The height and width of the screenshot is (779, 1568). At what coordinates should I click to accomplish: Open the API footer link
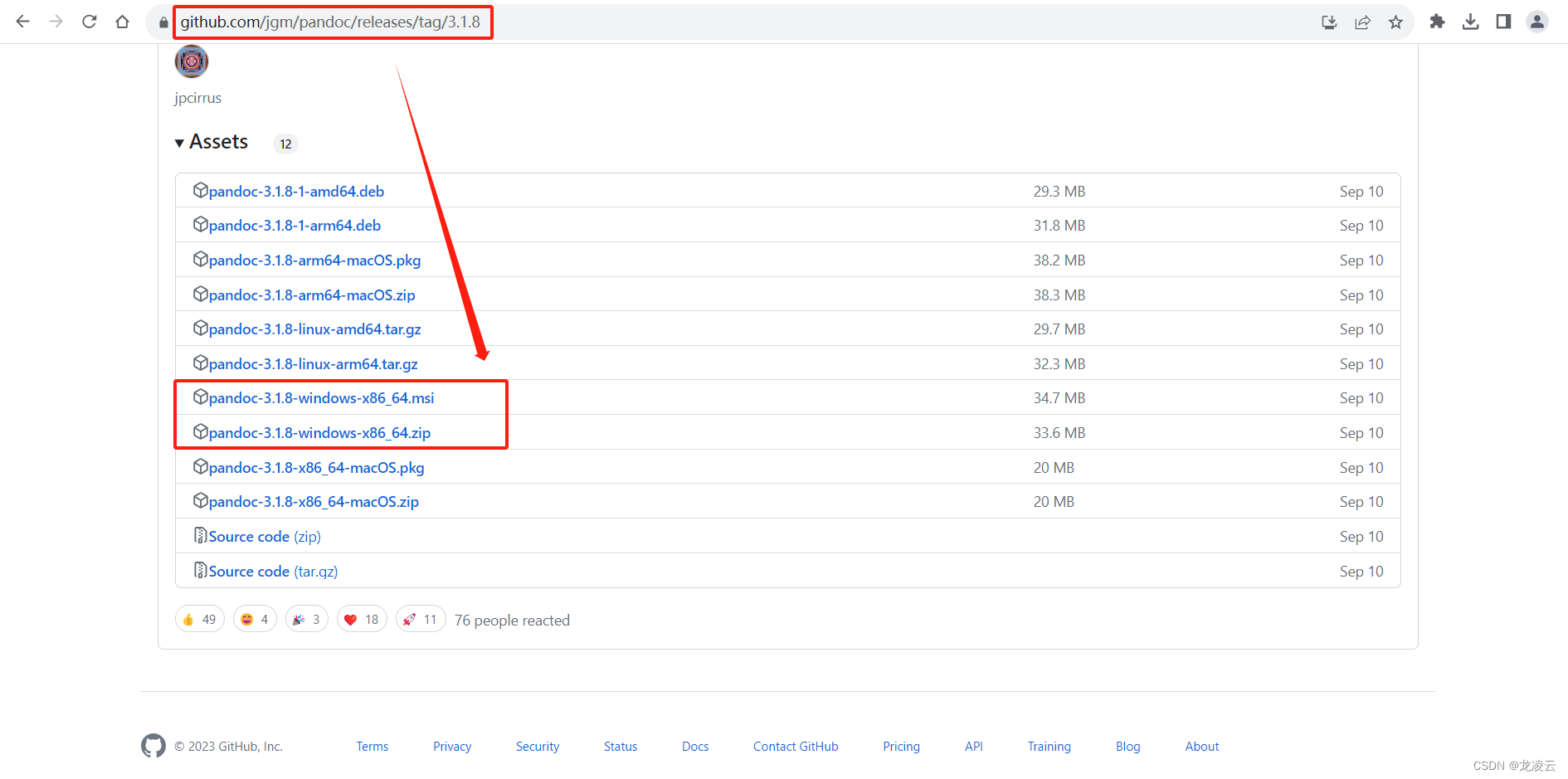click(x=974, y=747)
